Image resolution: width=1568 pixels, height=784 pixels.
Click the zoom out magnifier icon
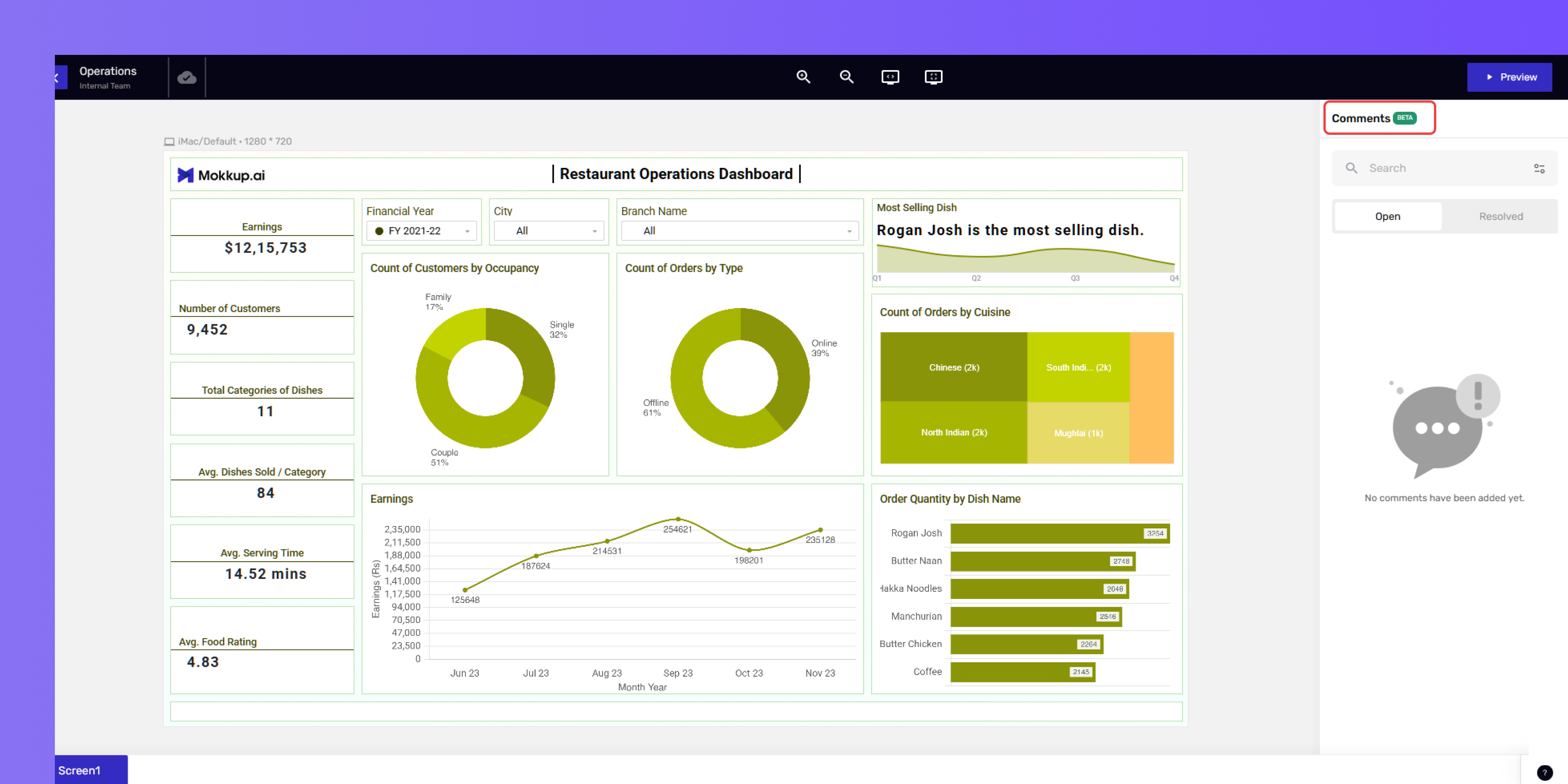[847, 77]
